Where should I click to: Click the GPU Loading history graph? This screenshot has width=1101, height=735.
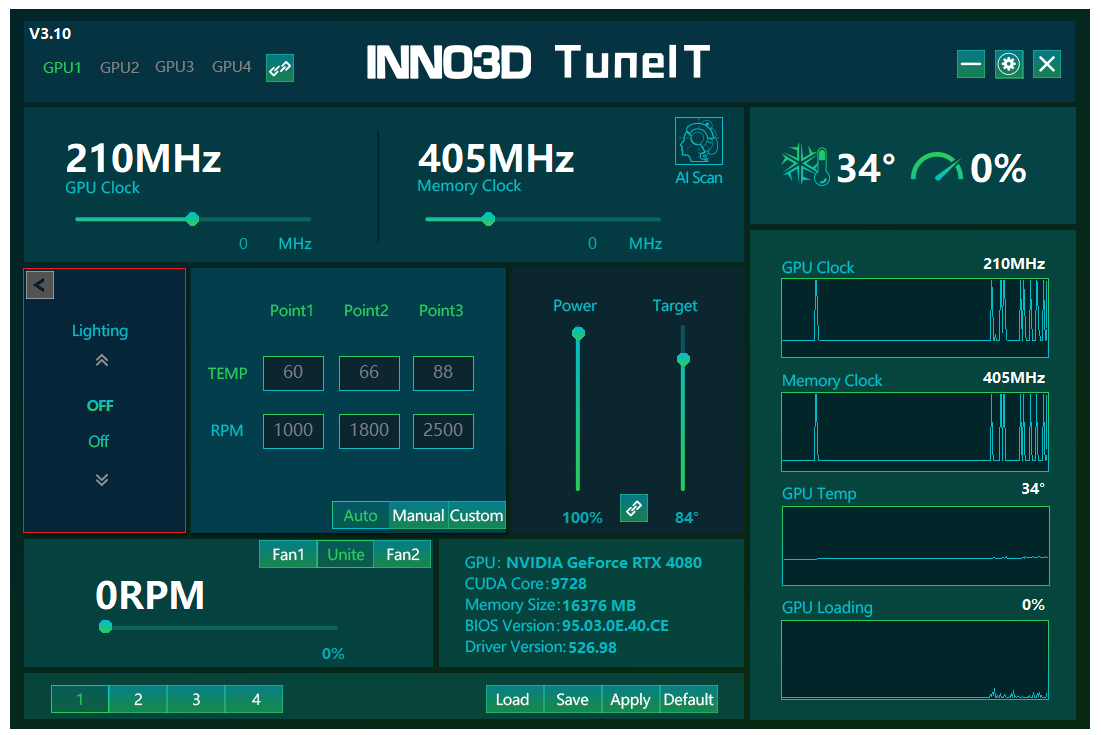(x=915, y=660)
